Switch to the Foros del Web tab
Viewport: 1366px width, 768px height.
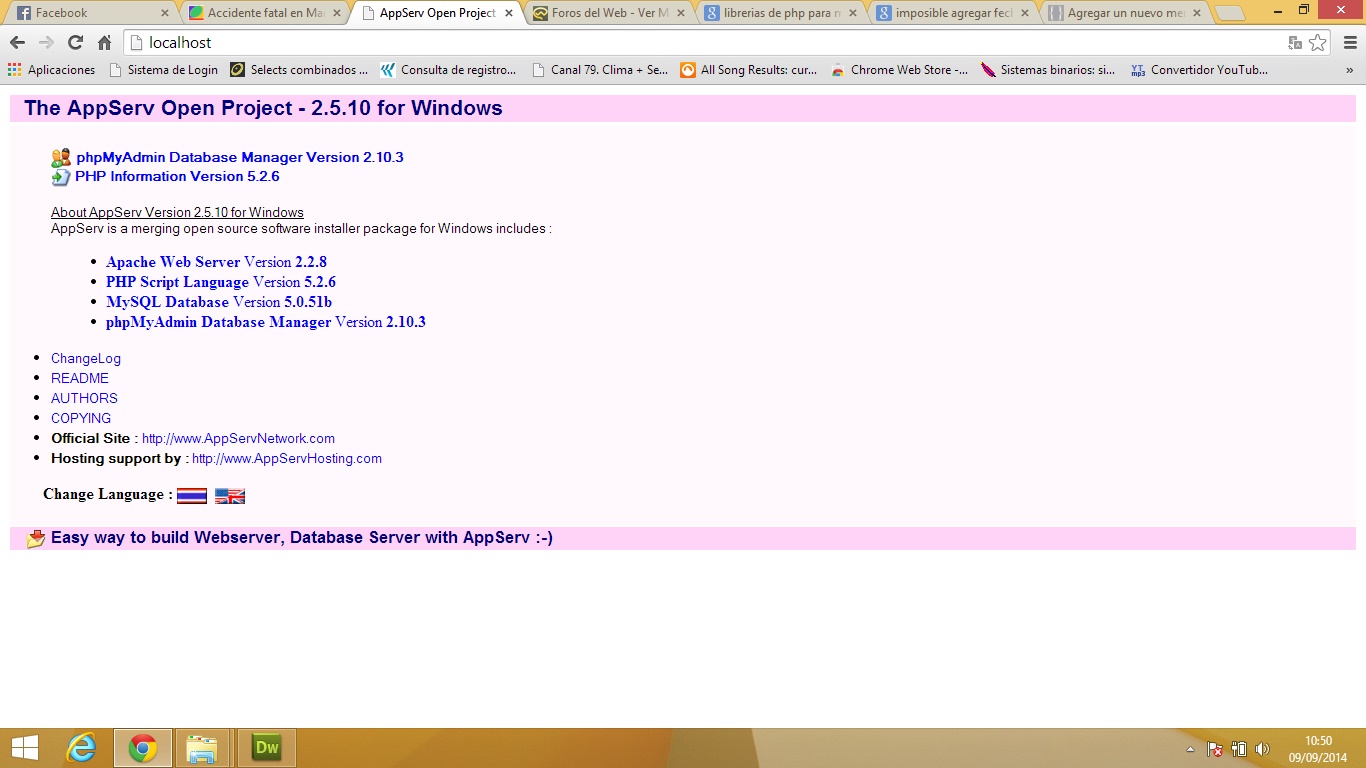point(610,13)
